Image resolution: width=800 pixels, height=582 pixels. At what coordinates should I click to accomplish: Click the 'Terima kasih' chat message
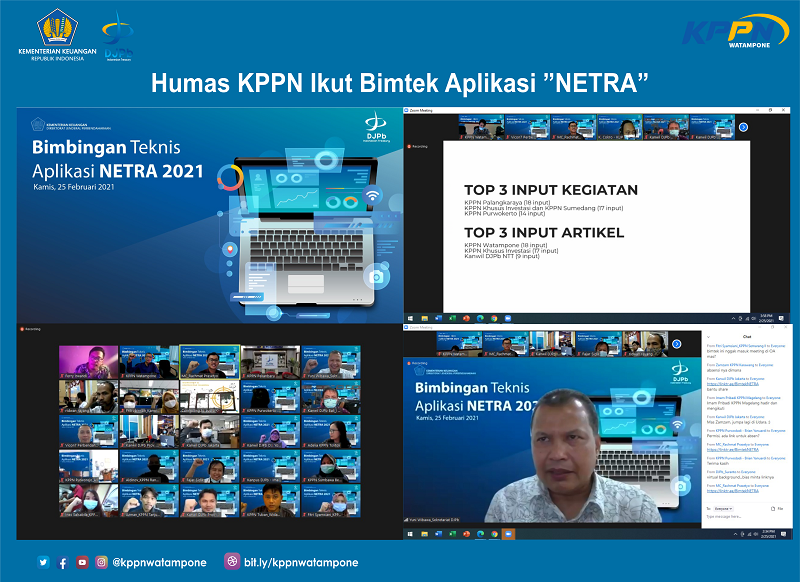717,463
